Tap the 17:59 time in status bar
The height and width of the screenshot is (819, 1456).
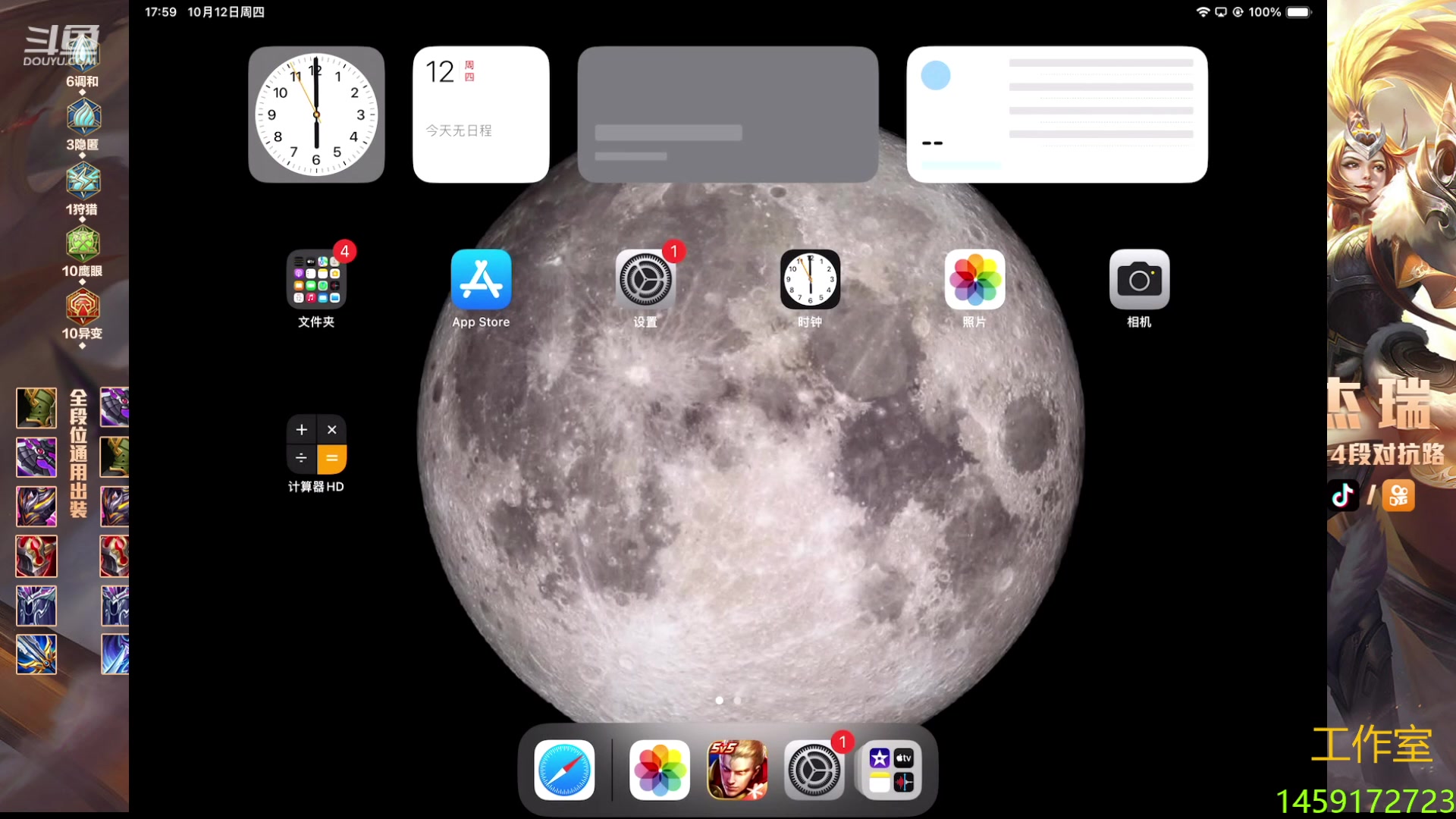pyautogui.click(x=161, y=12)
